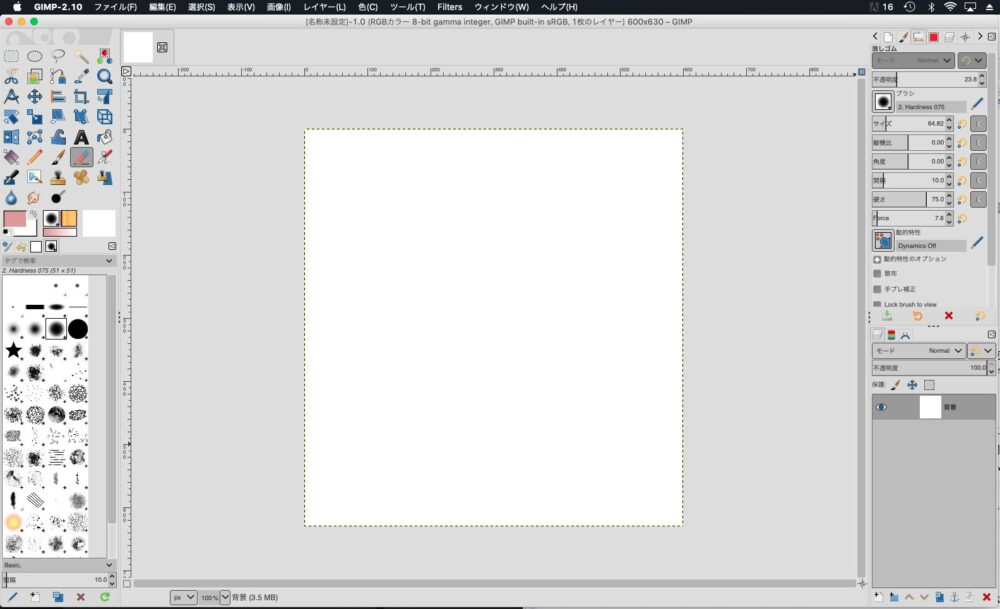Open the レイヤー(L) menu
The width and height of the screenshot is (1000, 609).
(324, 7)
